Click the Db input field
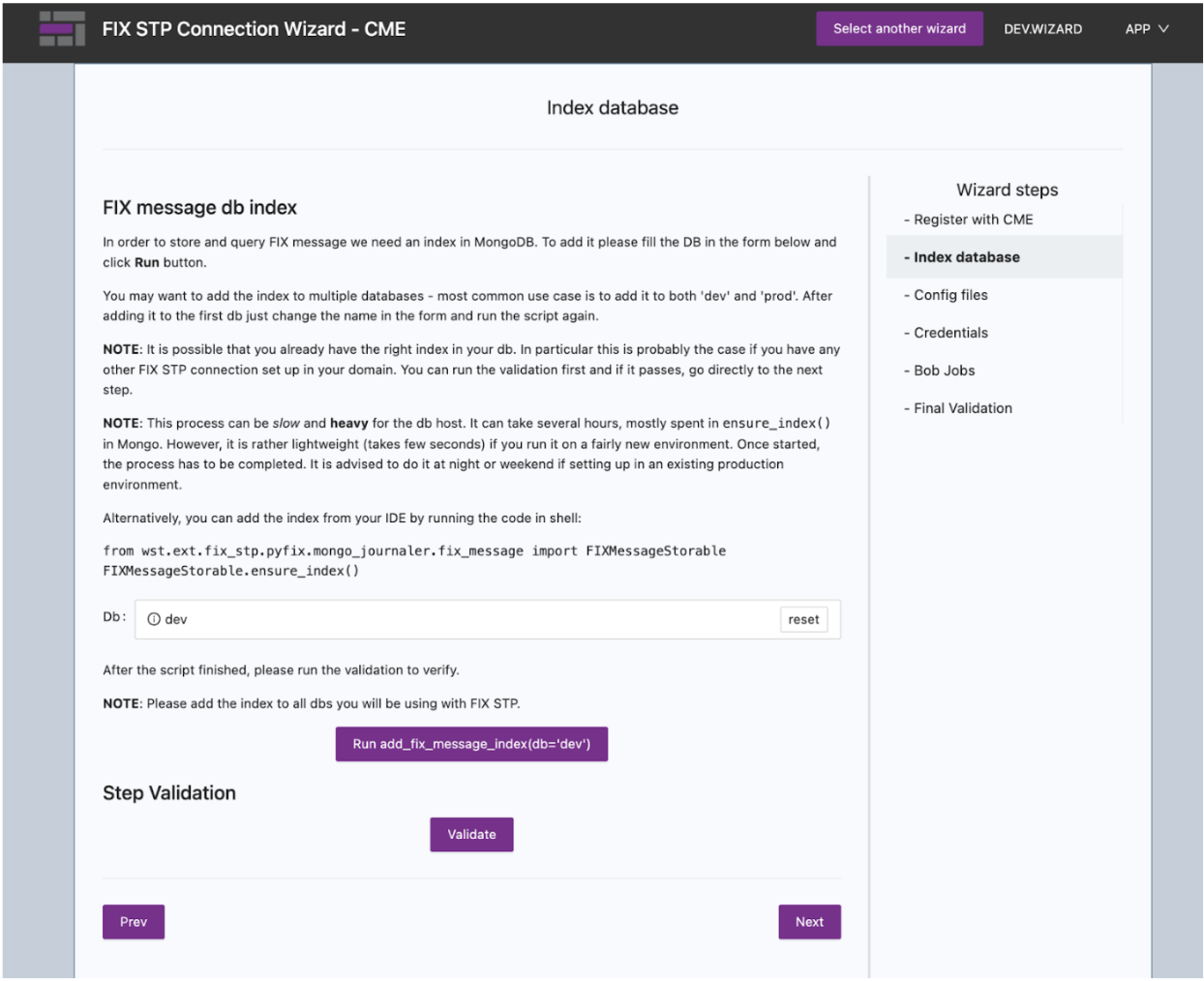This screenshot has height=981, width=1204. [487, 619]
